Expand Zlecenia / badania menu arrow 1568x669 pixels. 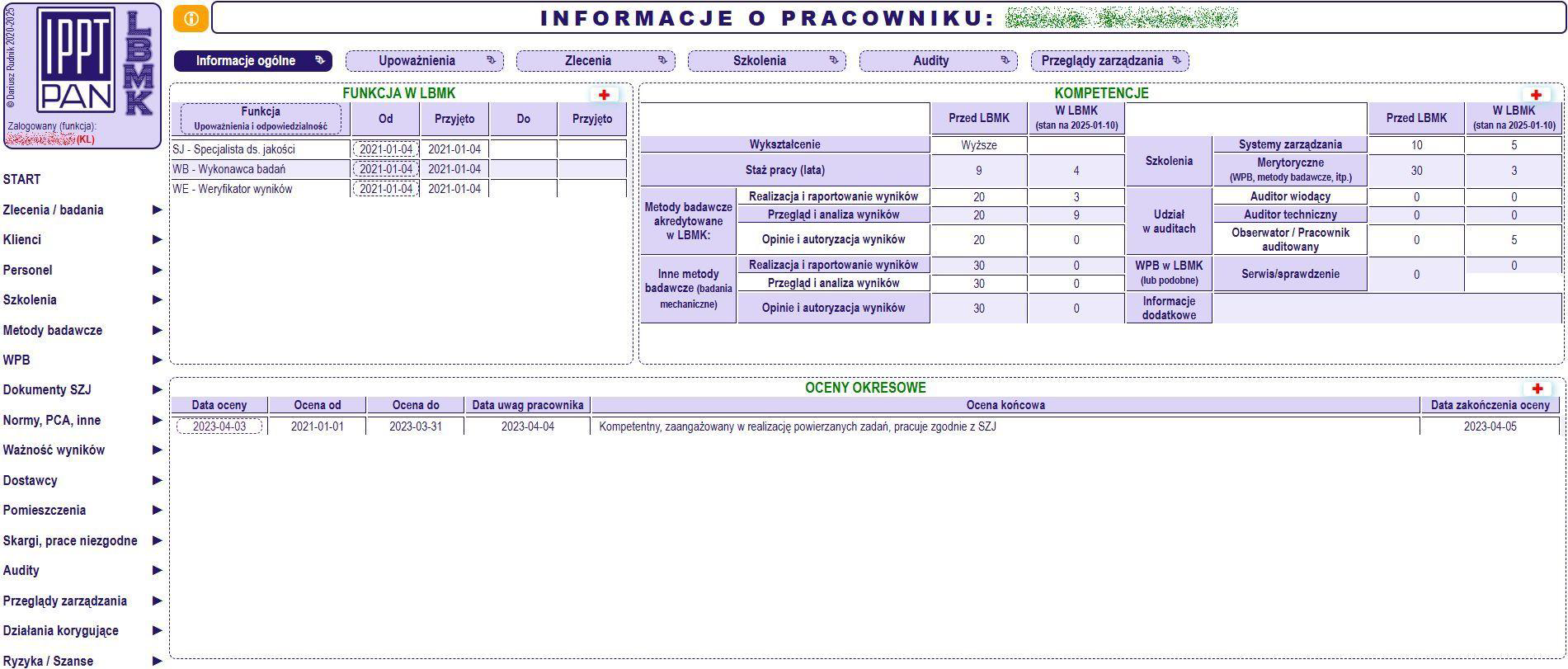(157, 210)
